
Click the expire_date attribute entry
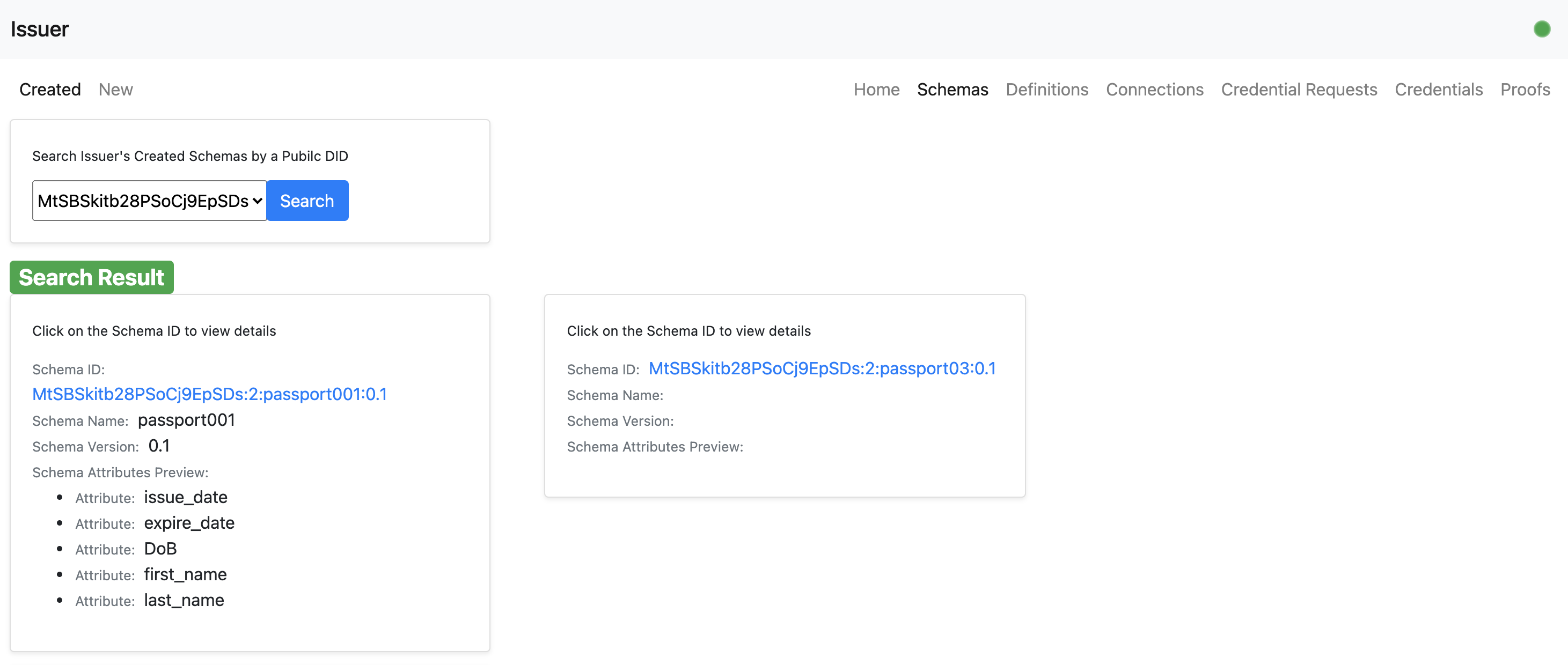coord(189,523)
